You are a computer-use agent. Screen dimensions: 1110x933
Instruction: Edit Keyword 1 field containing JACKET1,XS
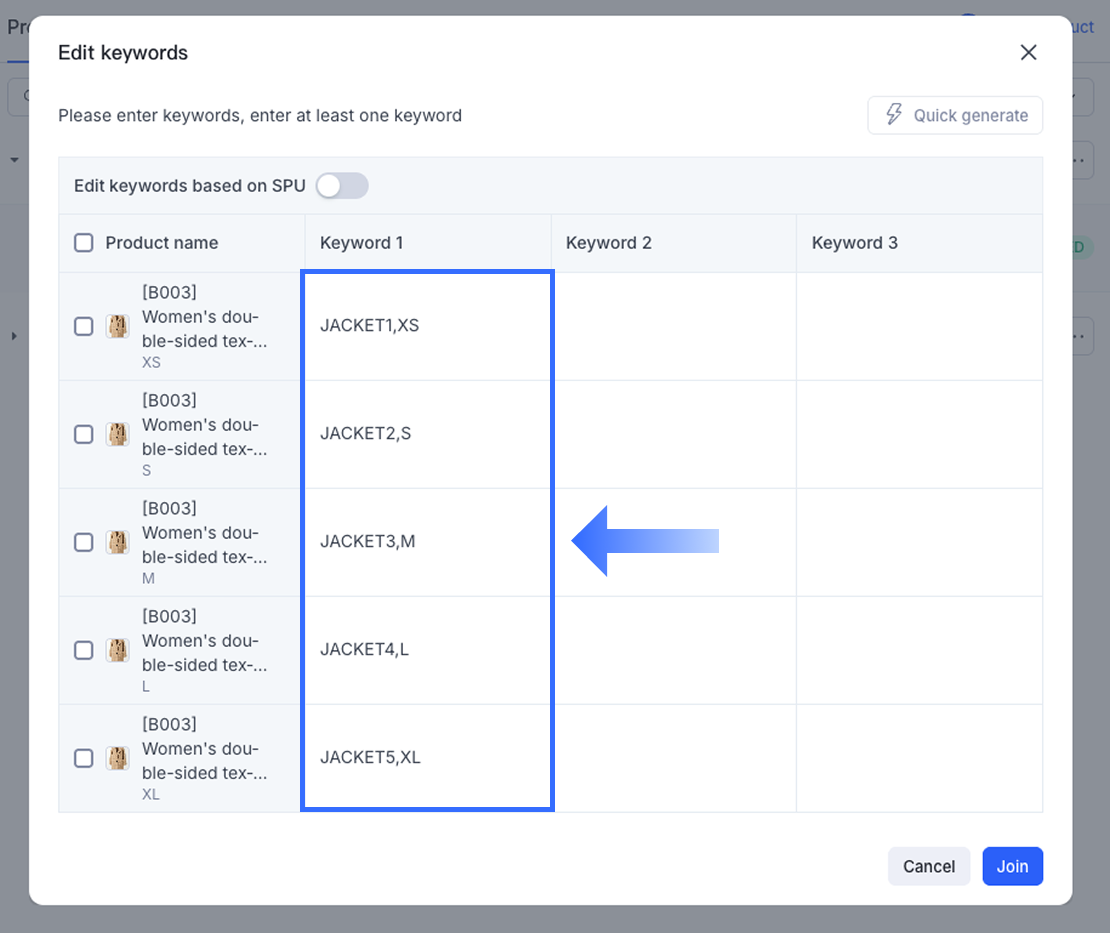427,326
